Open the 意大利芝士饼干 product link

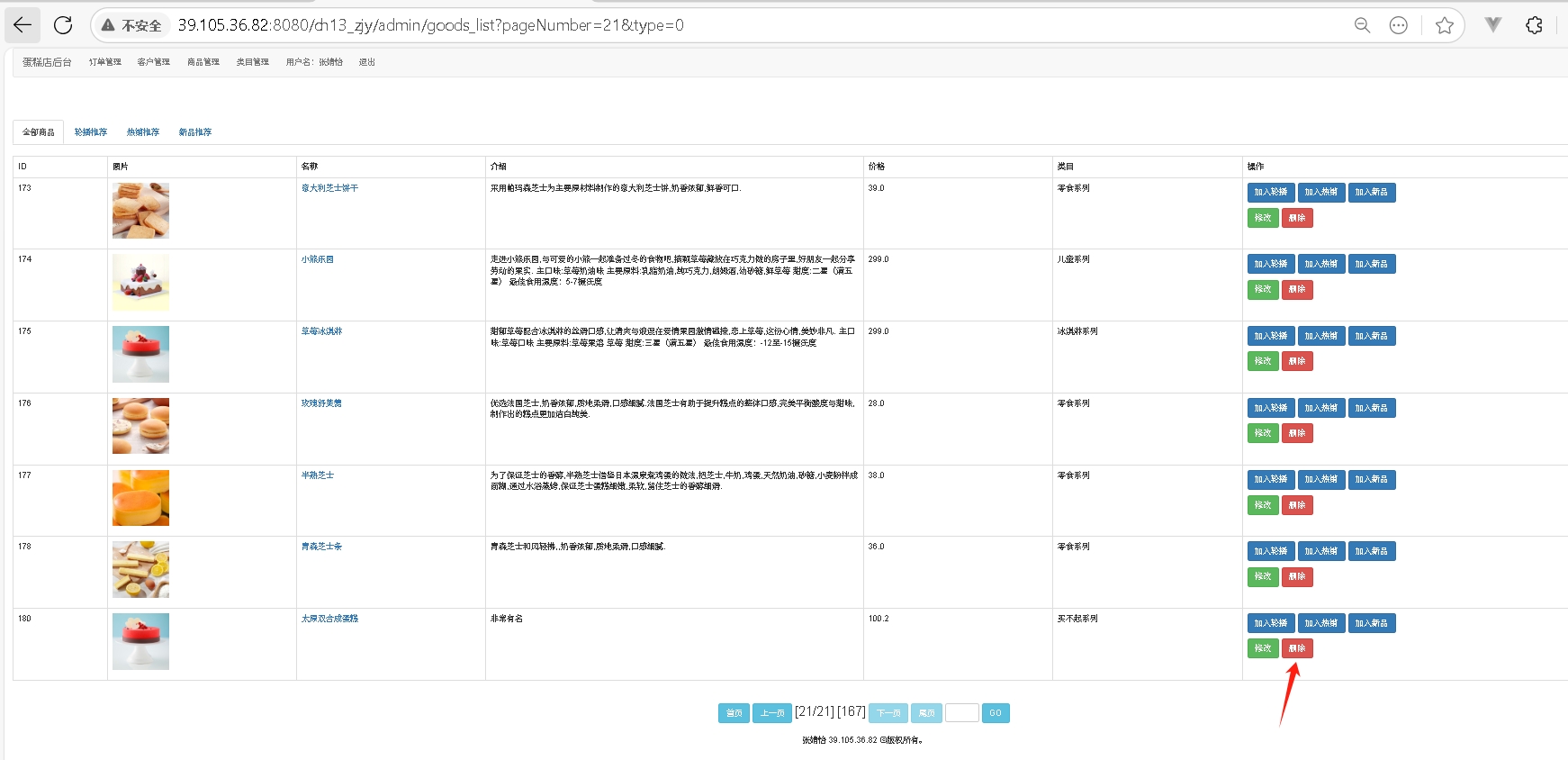[329, 188]
